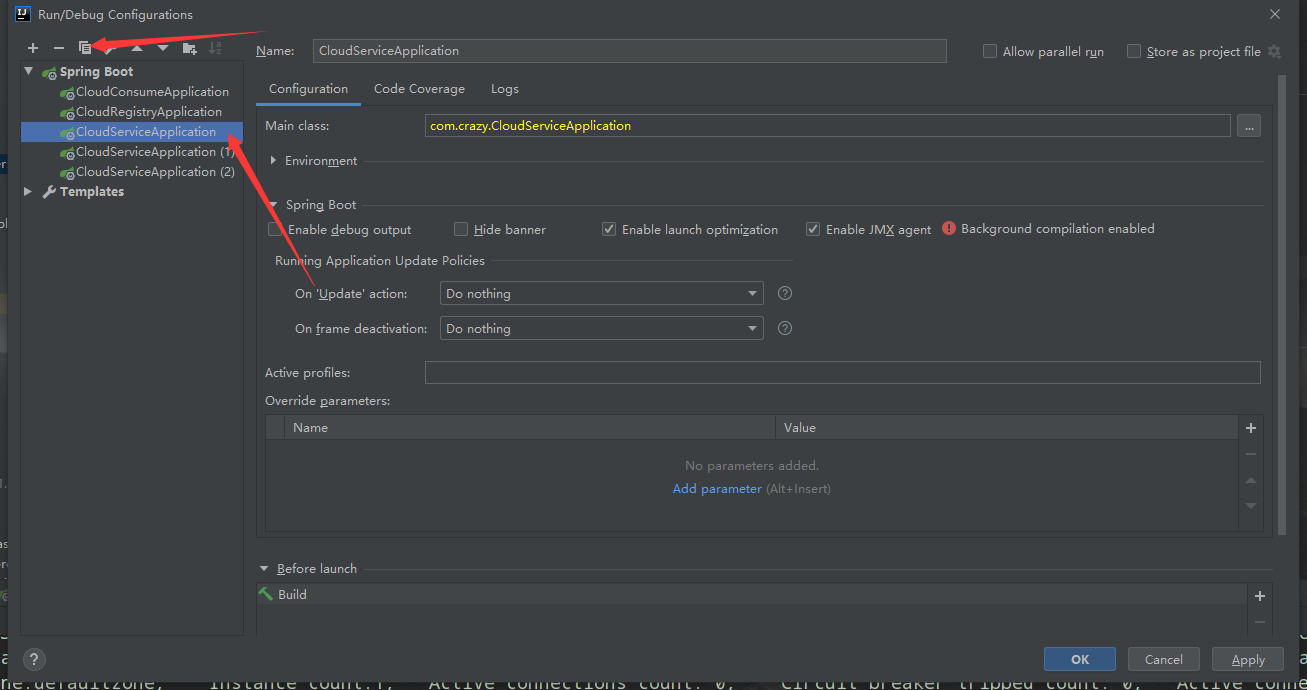Click the spring icon beside CloudConsumeApplication

[x=67, y=93]
